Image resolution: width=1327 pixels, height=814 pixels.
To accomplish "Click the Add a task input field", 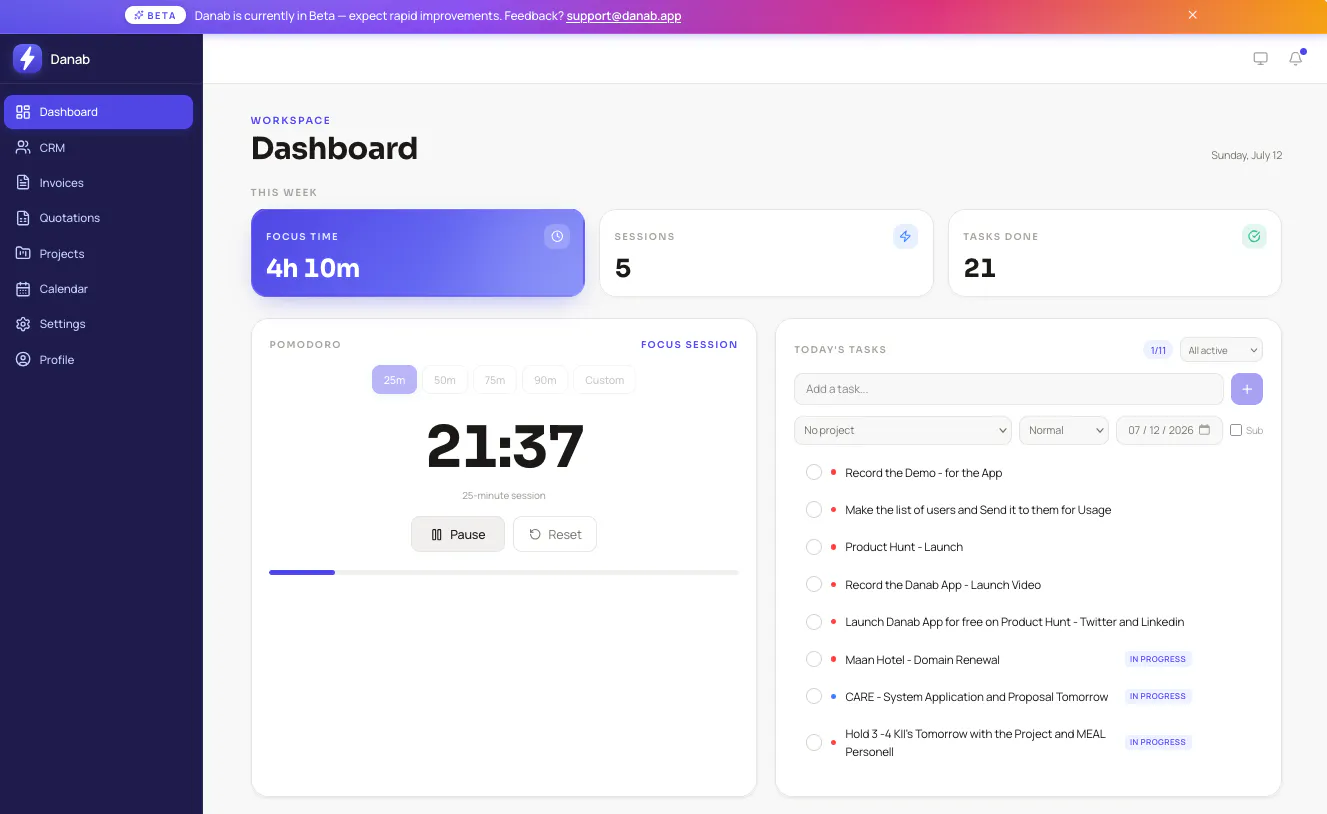I will point(1009,389).
